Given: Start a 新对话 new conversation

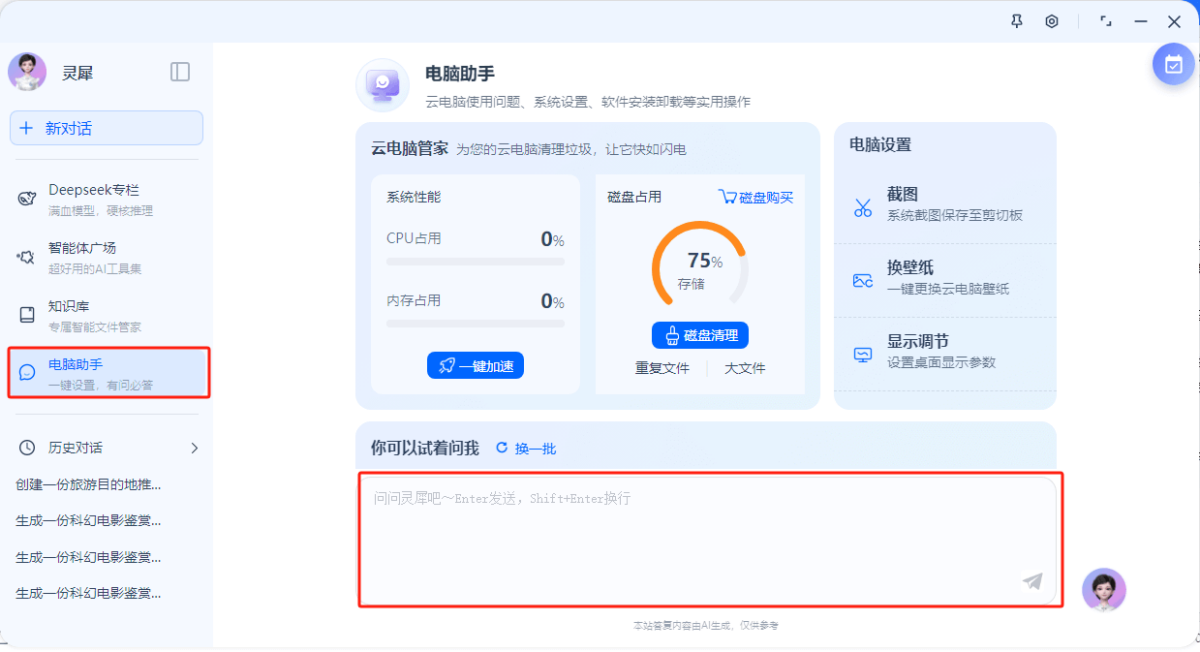Looking at the screenshot, I should [106, 128].
